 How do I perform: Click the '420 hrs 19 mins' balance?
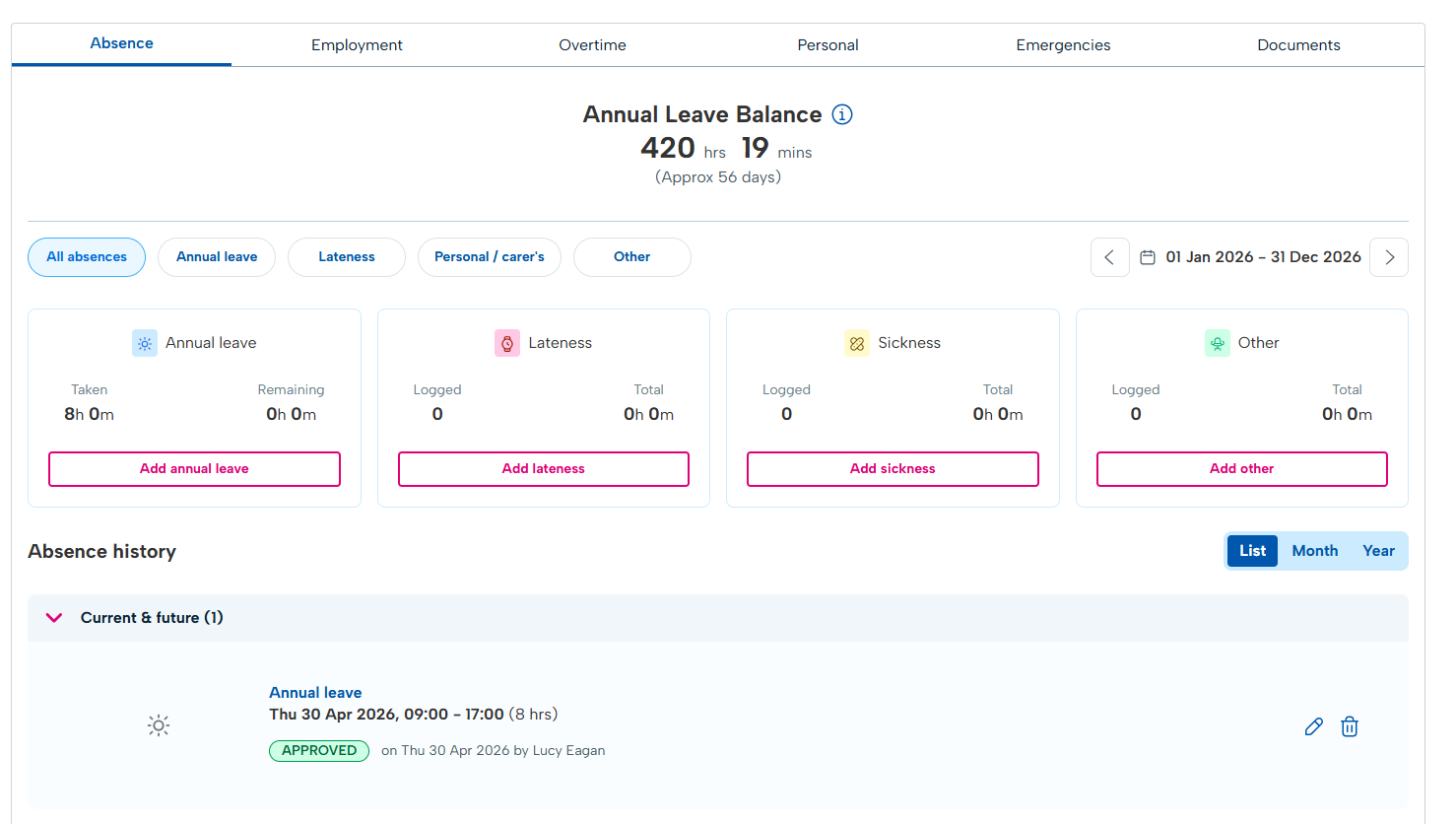[x=726, y=148]
